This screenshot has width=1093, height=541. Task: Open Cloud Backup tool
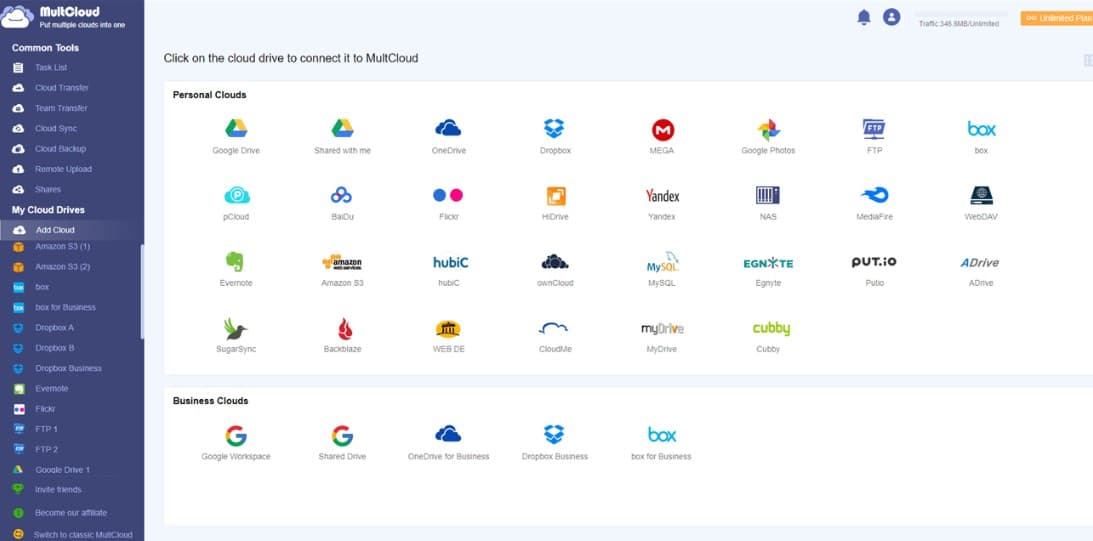[61, 148]
